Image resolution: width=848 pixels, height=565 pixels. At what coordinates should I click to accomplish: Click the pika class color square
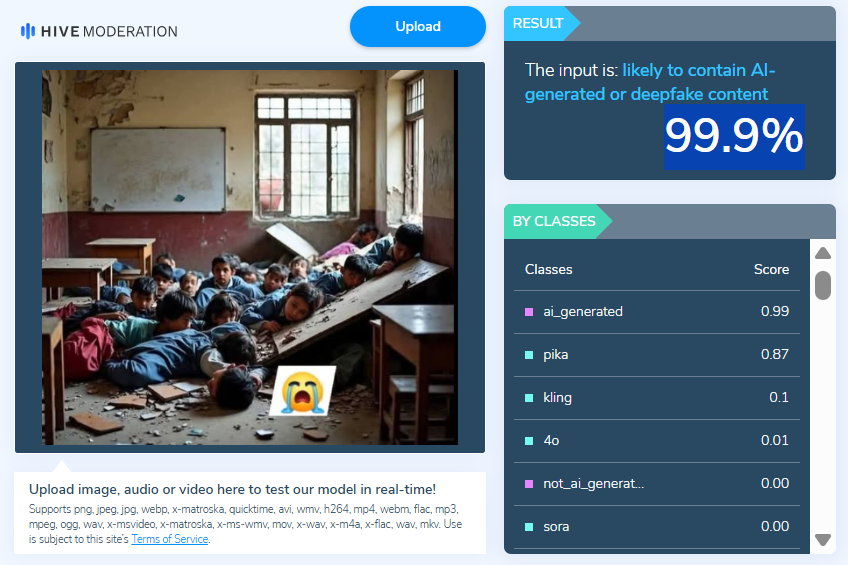529,355
